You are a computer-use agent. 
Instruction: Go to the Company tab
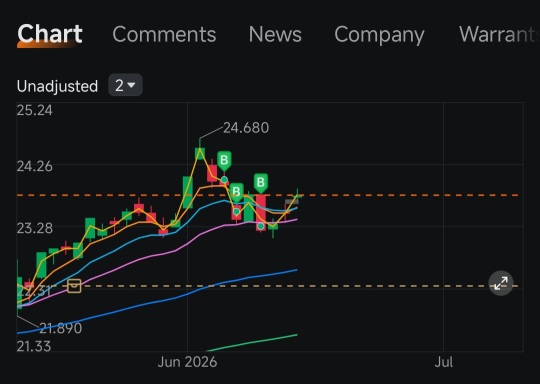(x=379, y=35)
